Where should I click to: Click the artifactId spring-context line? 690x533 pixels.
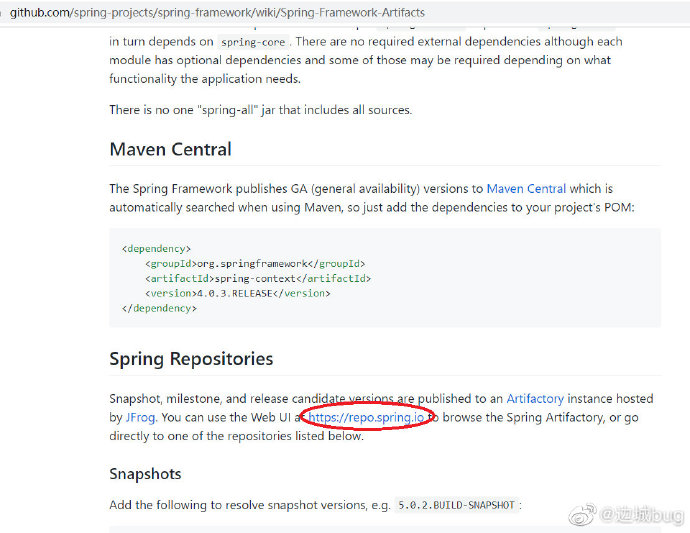click(x=258, y=279)
